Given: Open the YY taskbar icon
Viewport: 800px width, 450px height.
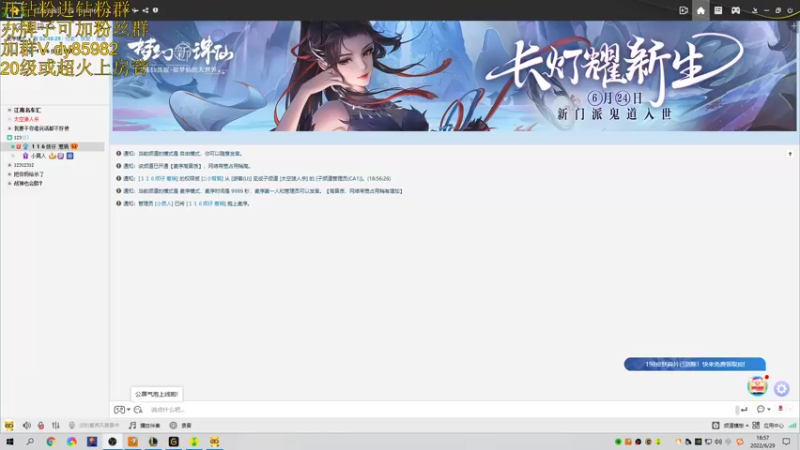Looking at the screenshot, I should (214, 441).
